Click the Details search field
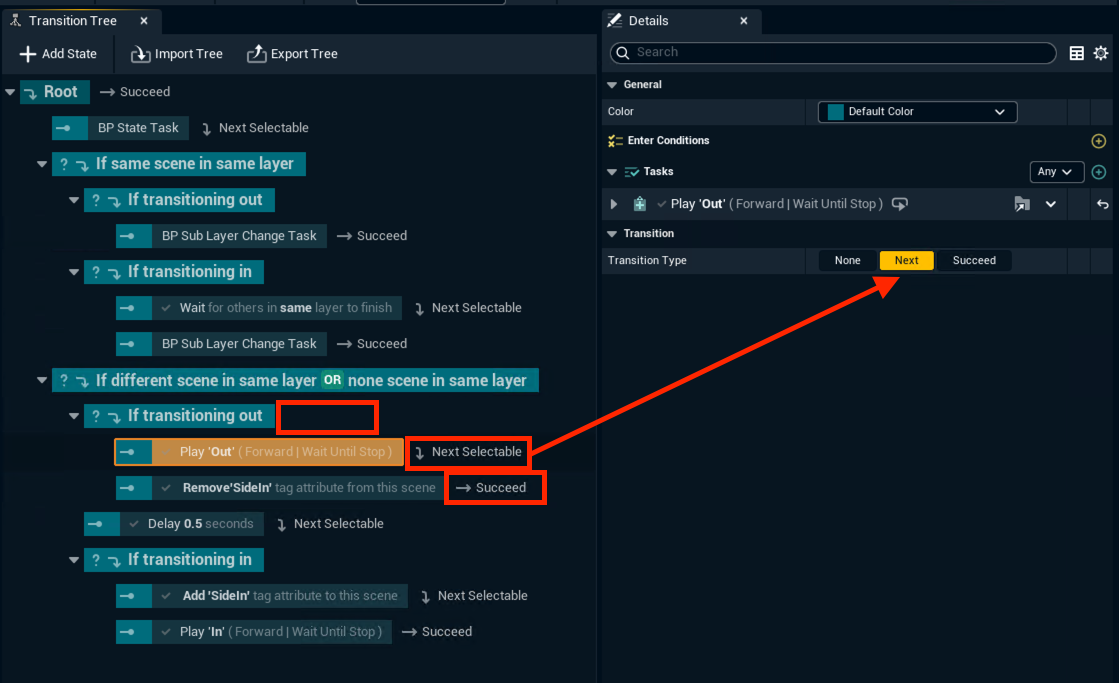The height and width of the screenshot is (683, 1119). point(840,53)
